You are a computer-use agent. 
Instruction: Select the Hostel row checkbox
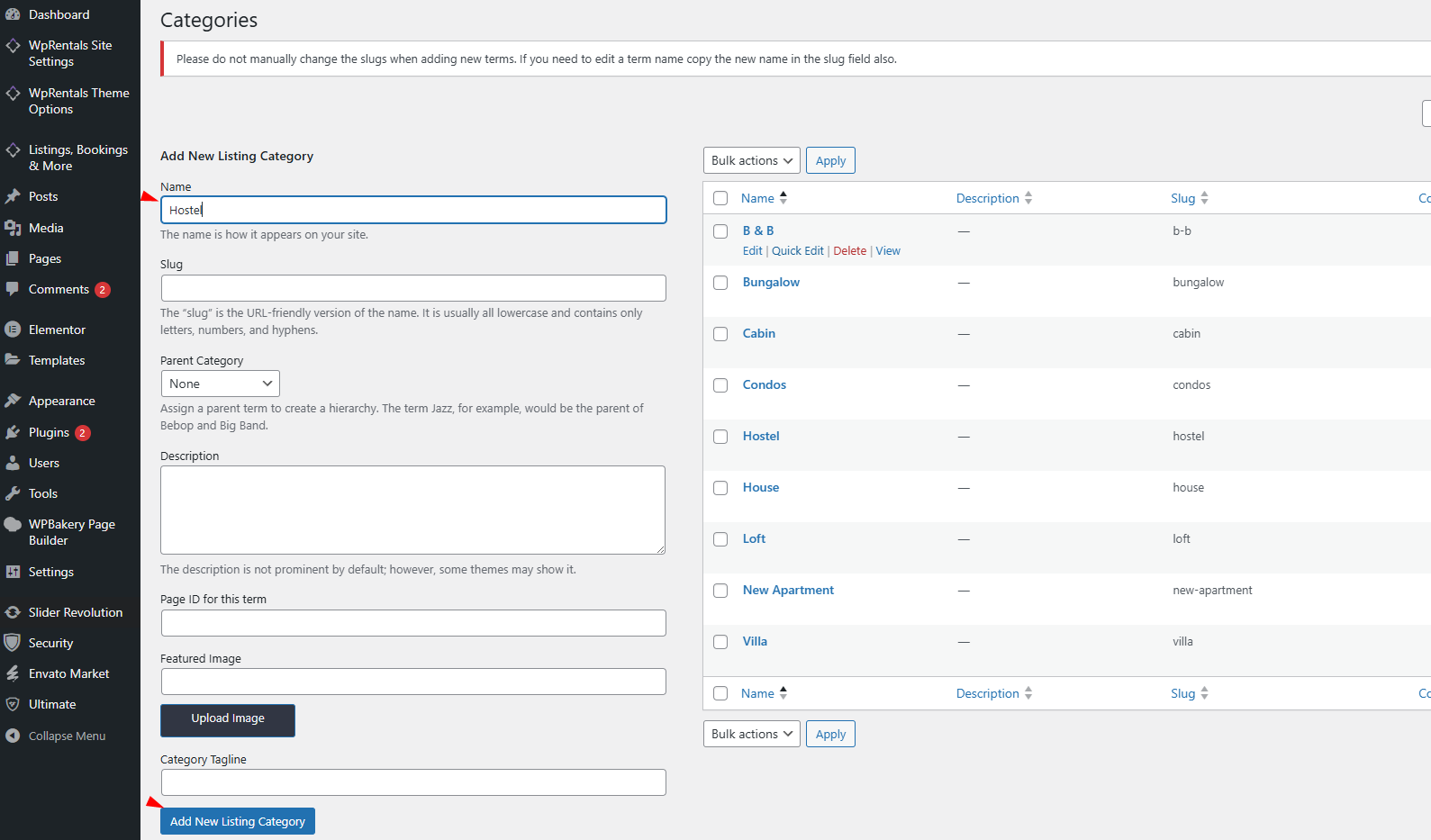(x=720, y=437)
